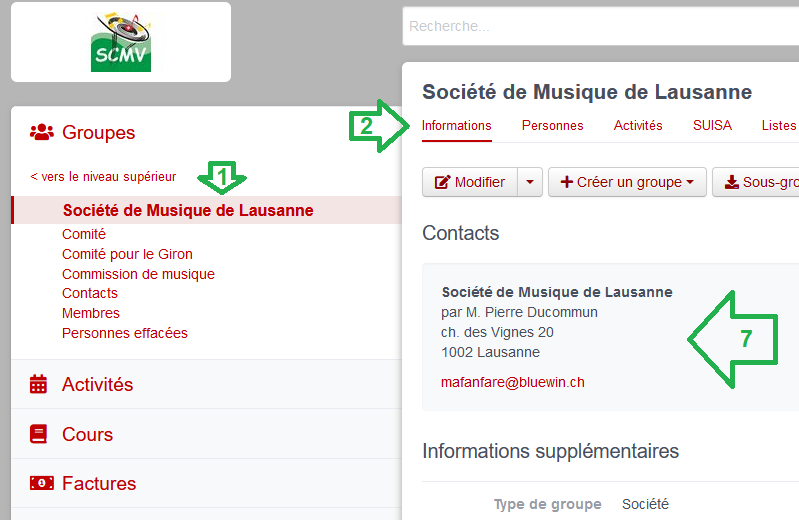Click the vers le niveau supérieur link
Viewport: 799px width, 520px height.
[103, 177]
